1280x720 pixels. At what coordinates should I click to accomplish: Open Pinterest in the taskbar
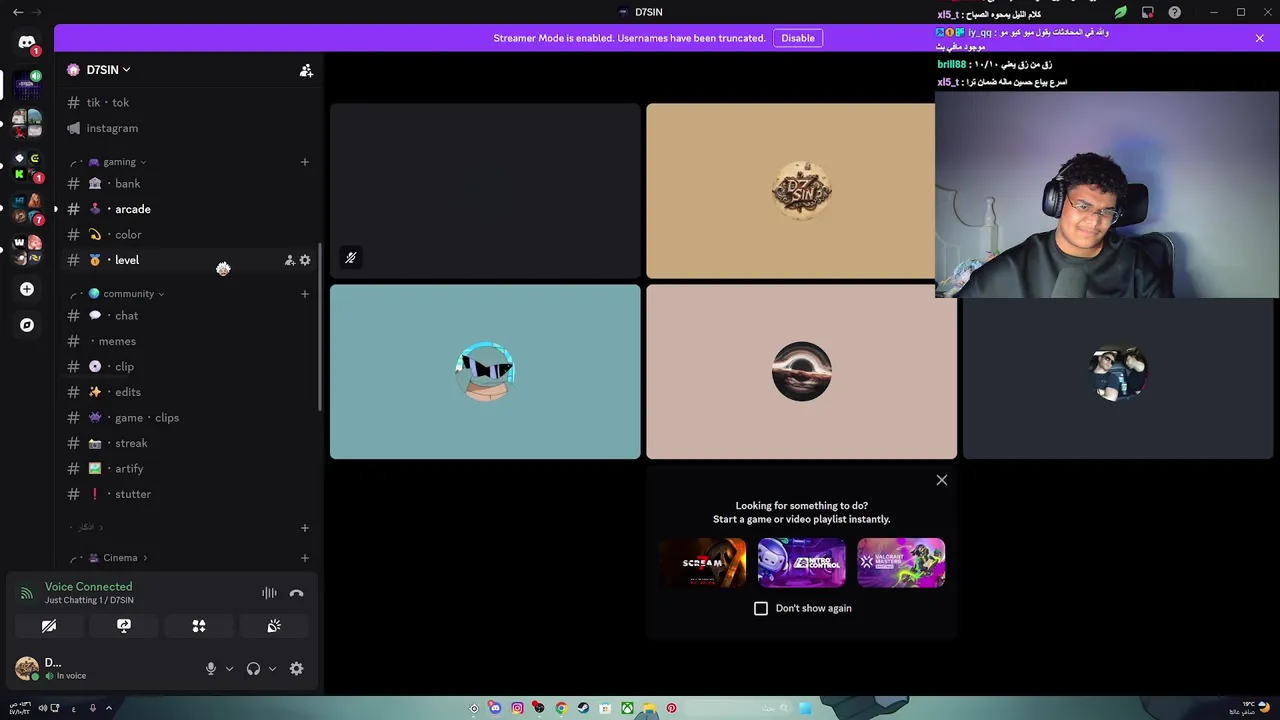point(671,708)
